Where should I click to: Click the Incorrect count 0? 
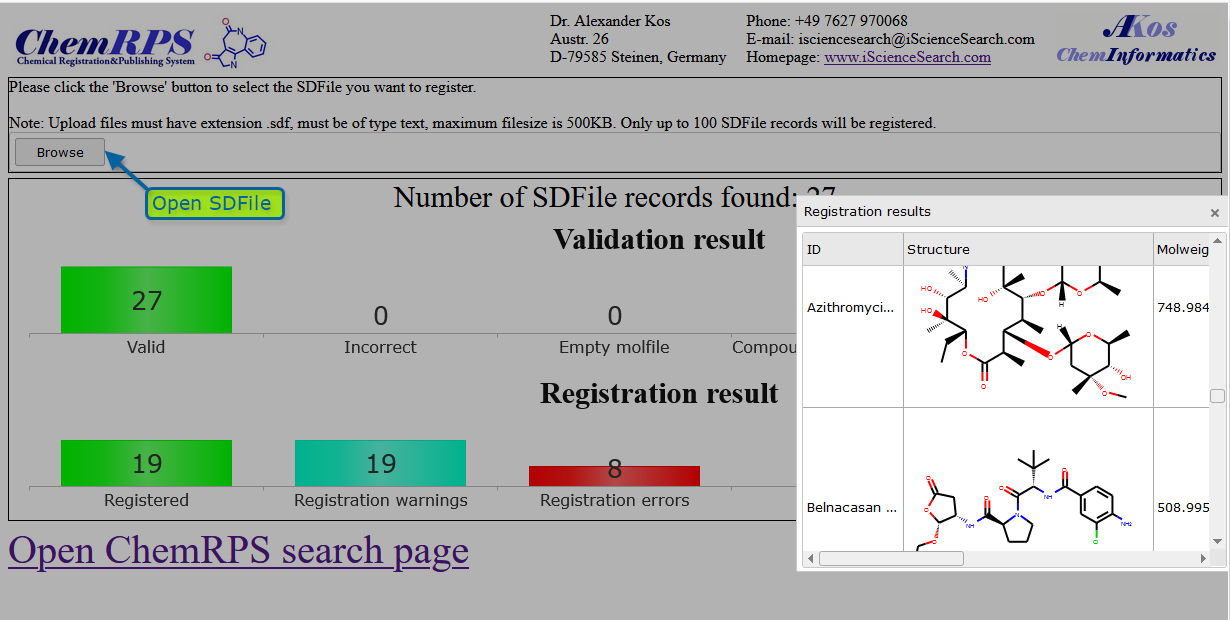pyautogui.click(x=380, y=316)
